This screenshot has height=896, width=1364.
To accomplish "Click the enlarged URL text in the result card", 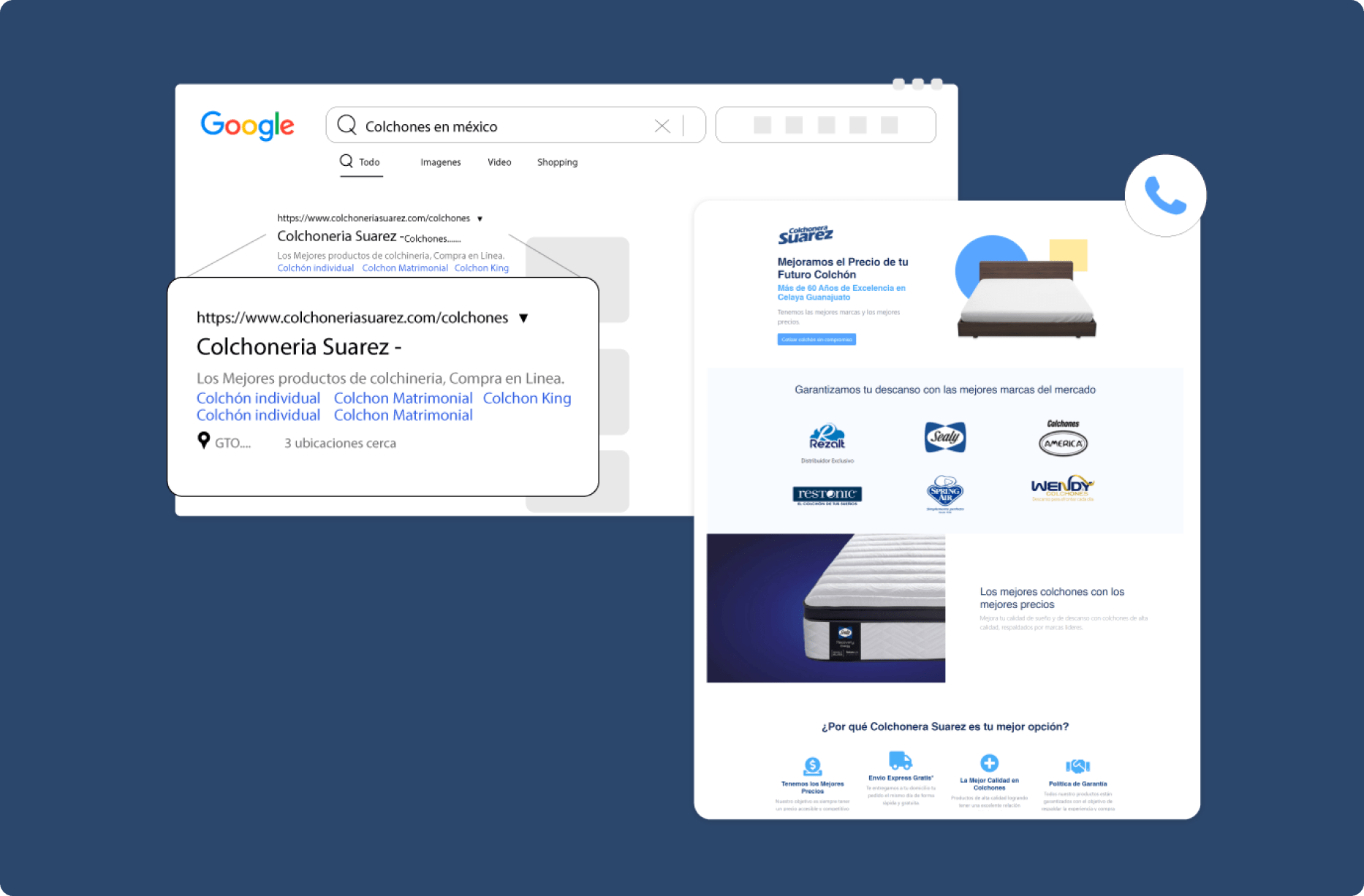I will click(352, 318).
